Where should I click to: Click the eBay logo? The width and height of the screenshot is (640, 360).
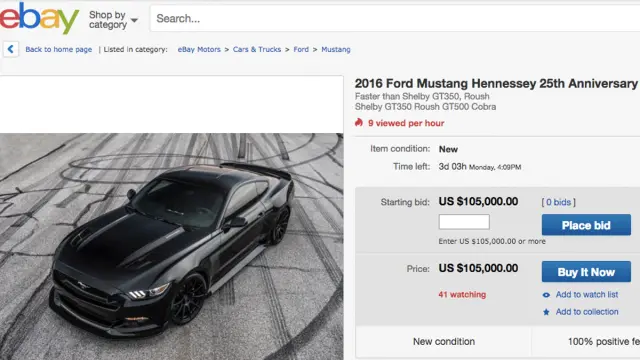click(39, 18)
